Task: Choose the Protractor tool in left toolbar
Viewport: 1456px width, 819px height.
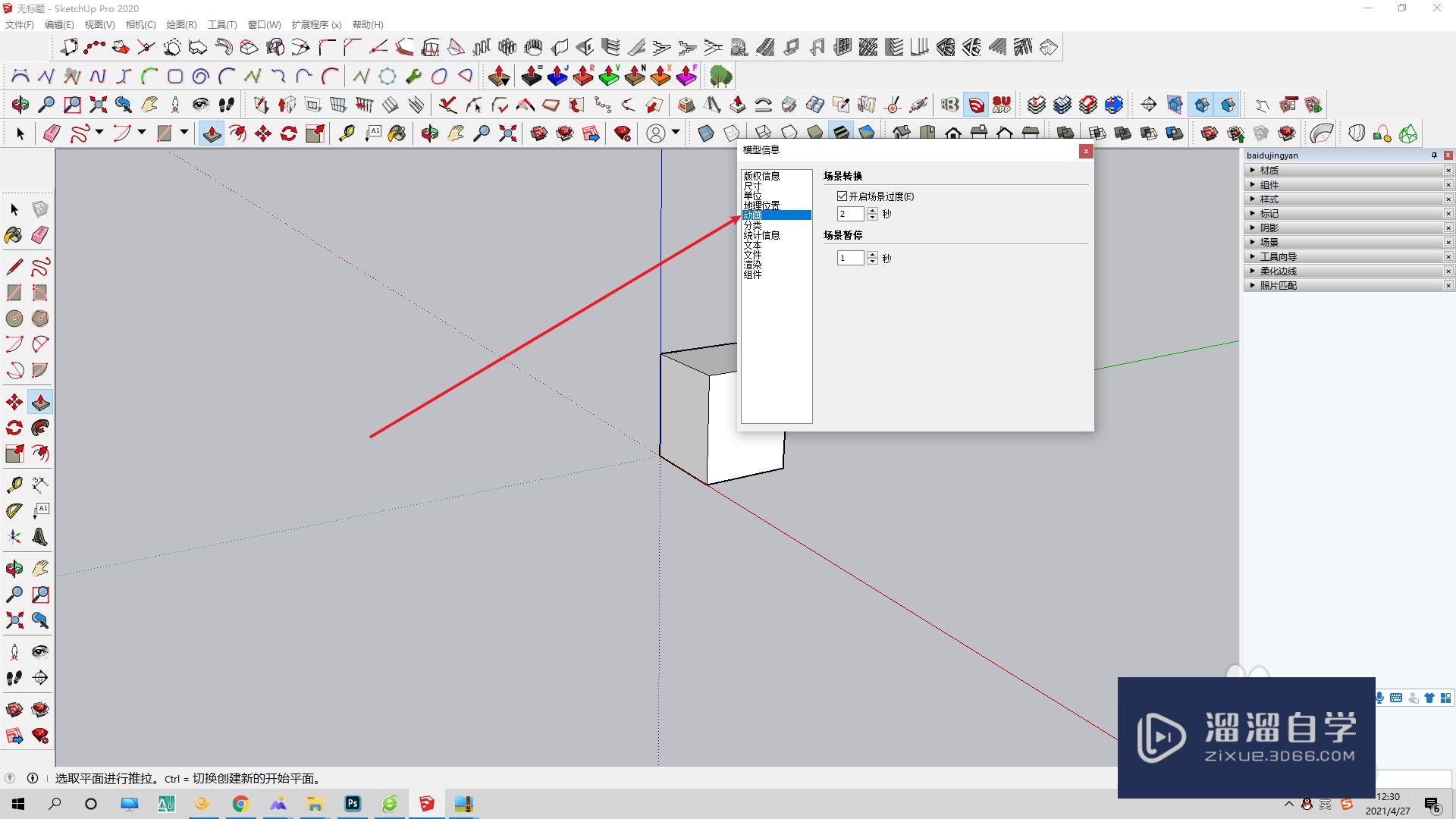Action: [14, 511]
